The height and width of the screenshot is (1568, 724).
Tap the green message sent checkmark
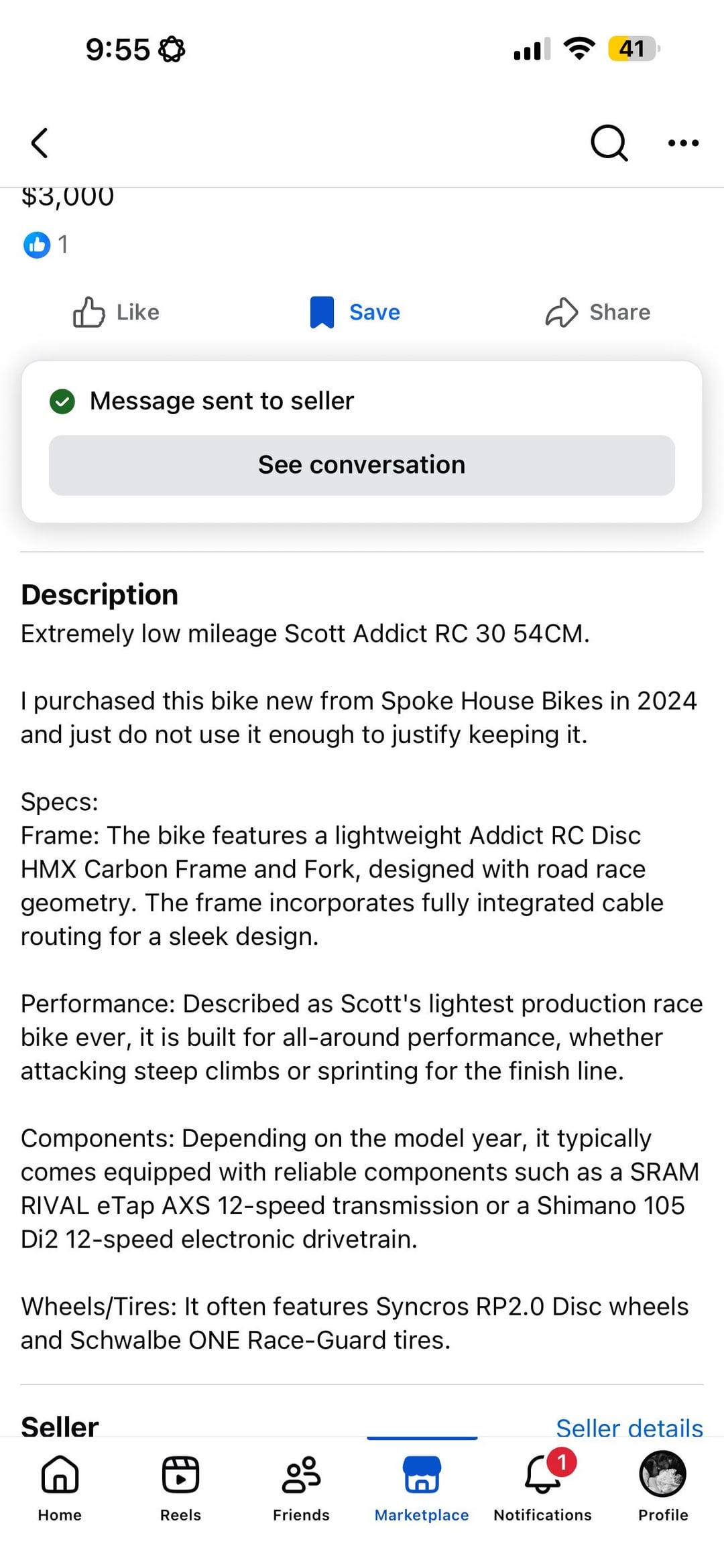pyautogui.click(x=62, y=401)
